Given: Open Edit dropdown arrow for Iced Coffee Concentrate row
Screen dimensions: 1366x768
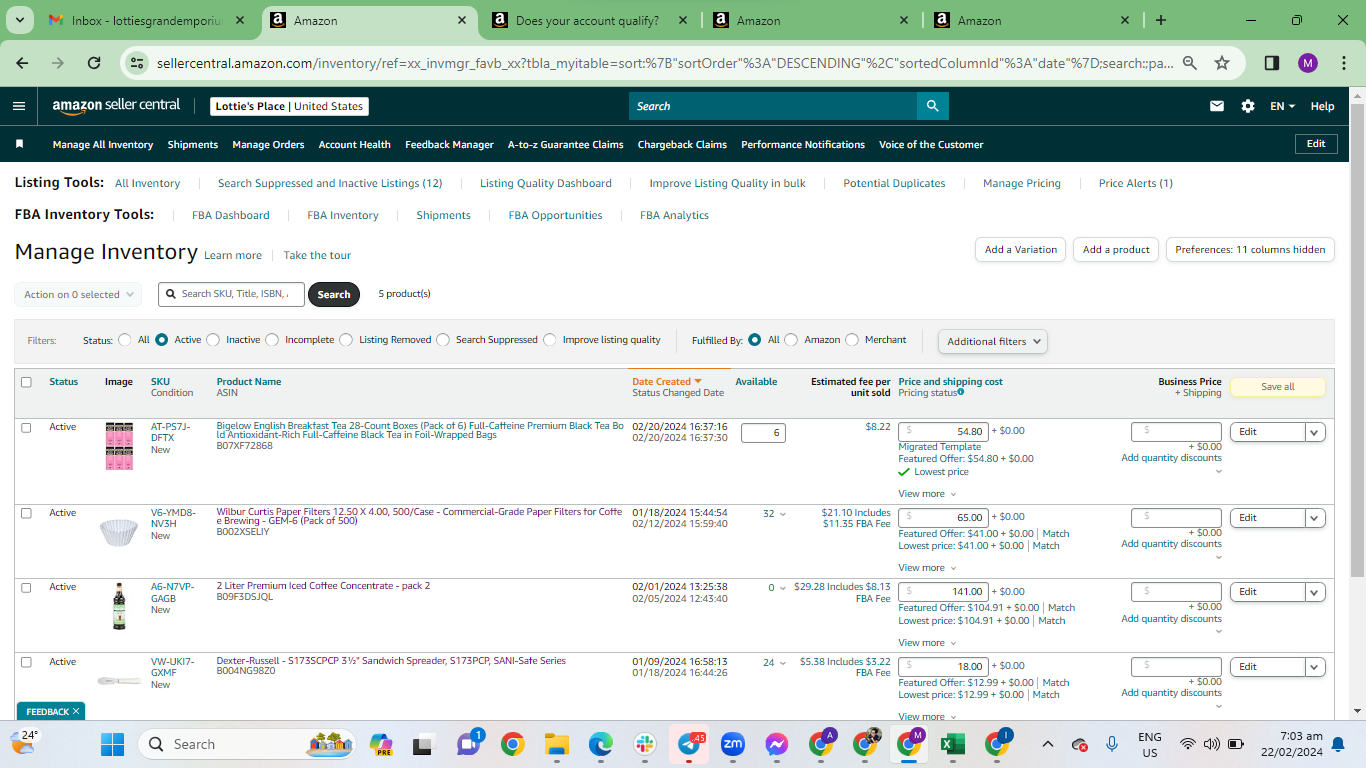Looking at the screenshot, I should 1315,592.
